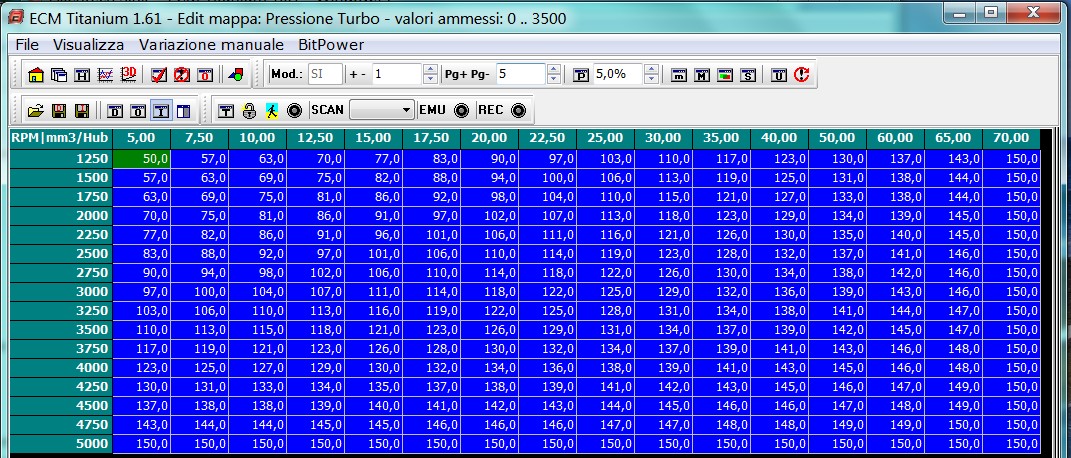Viewport: 1071px width, 458px height.
Task: Open the File menu
Action: 28,45
